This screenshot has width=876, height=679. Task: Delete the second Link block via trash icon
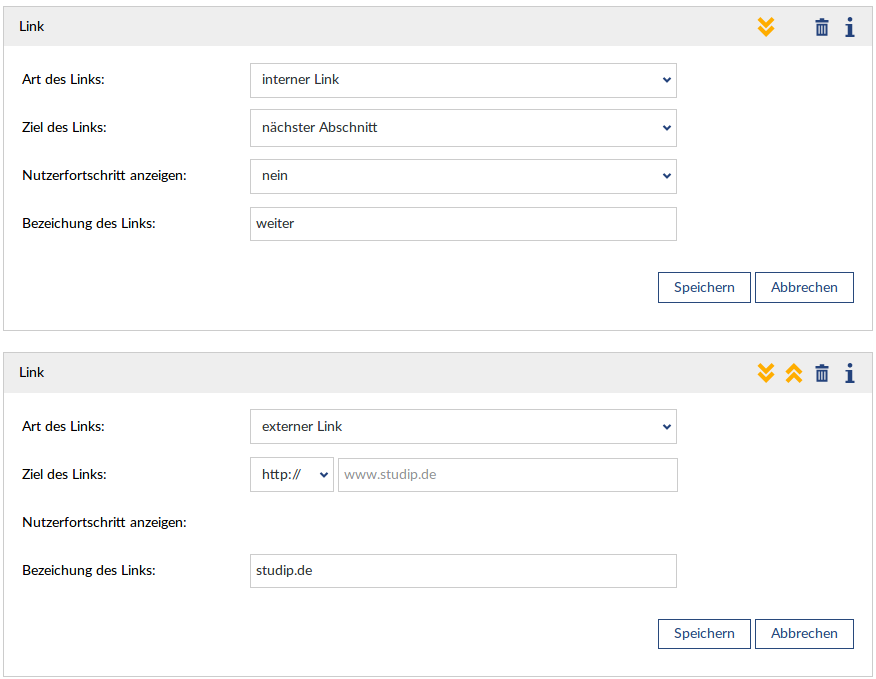pyautogui.click(x=822, y=373)
